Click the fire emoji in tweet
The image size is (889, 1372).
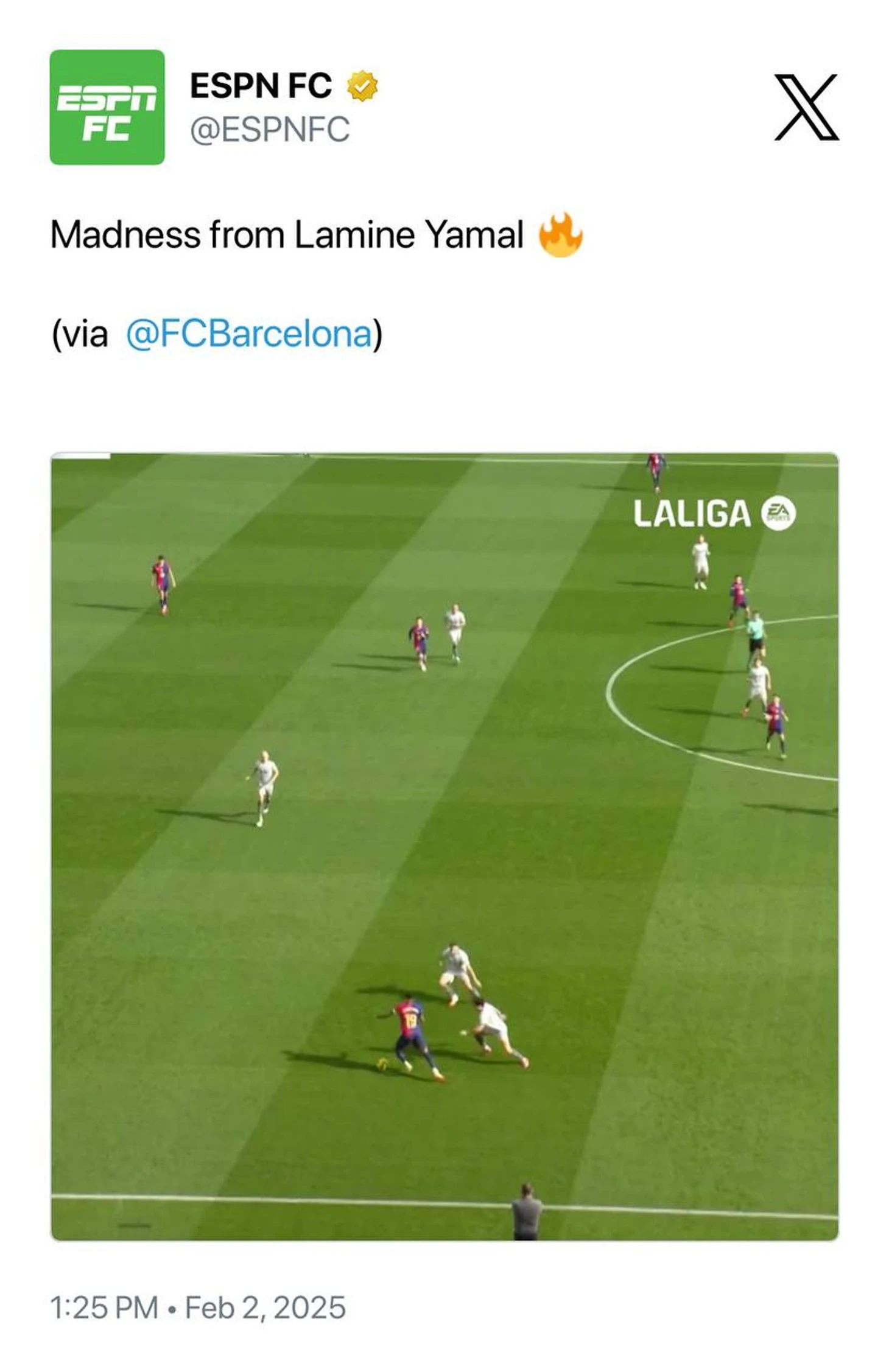point(561,234)
